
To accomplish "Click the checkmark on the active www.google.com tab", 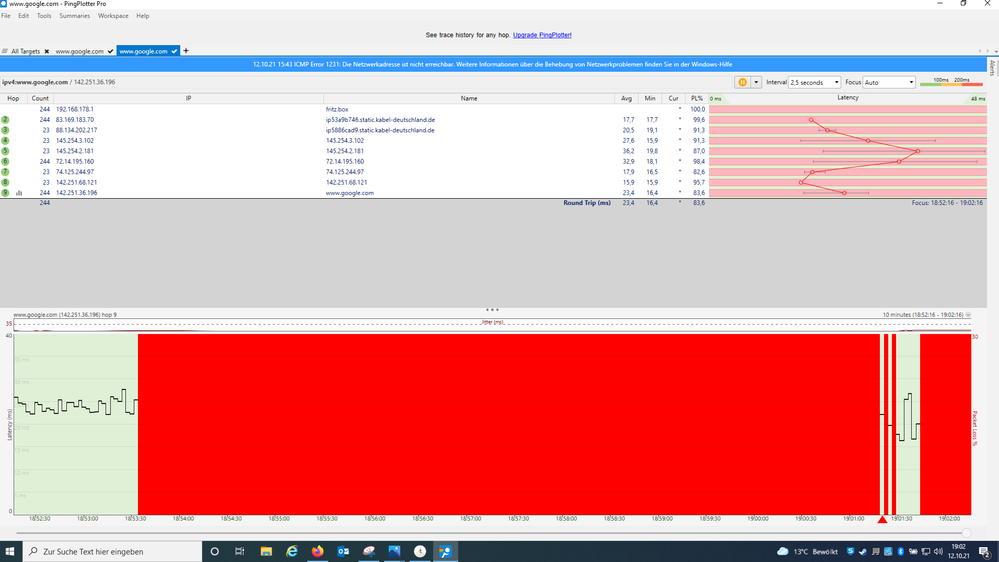I will pos(174,51).
